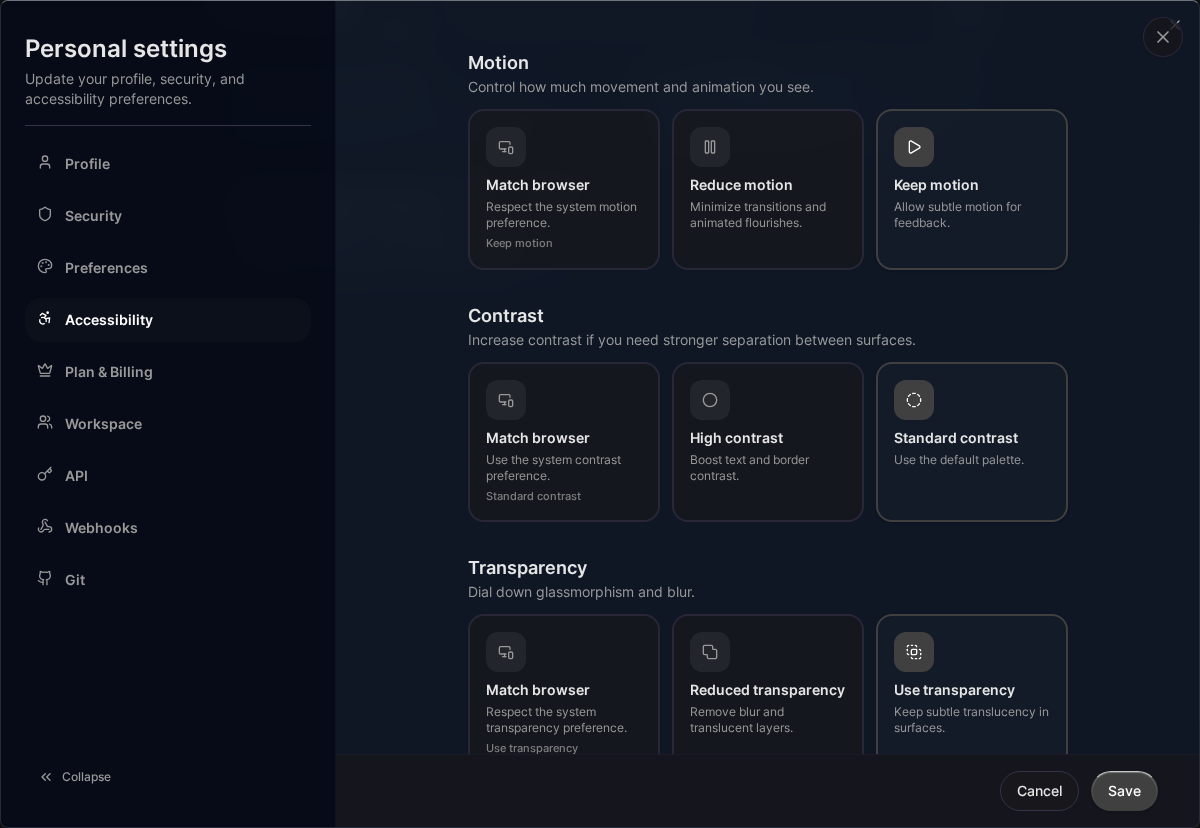
Task: Click the pause icon on Reduce motion card
Action: 710,147
